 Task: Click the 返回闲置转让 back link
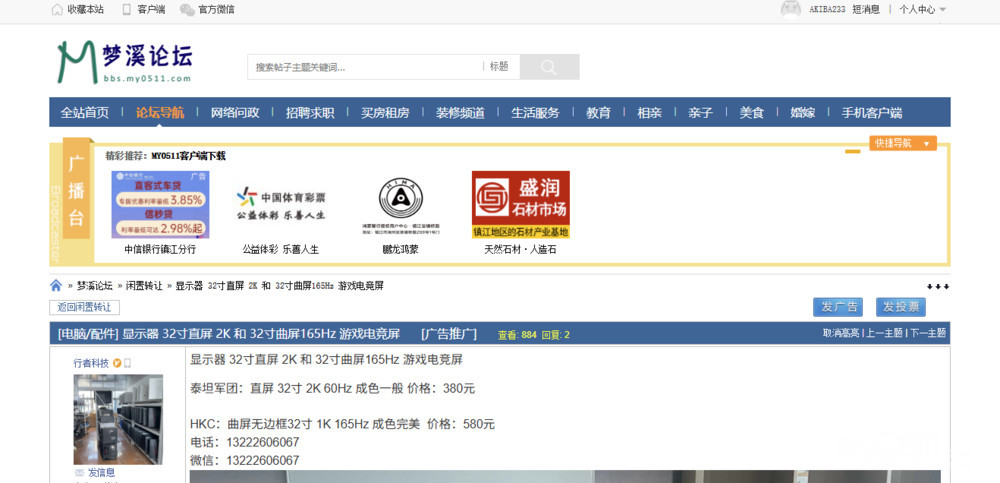click(x=84, y=307)
